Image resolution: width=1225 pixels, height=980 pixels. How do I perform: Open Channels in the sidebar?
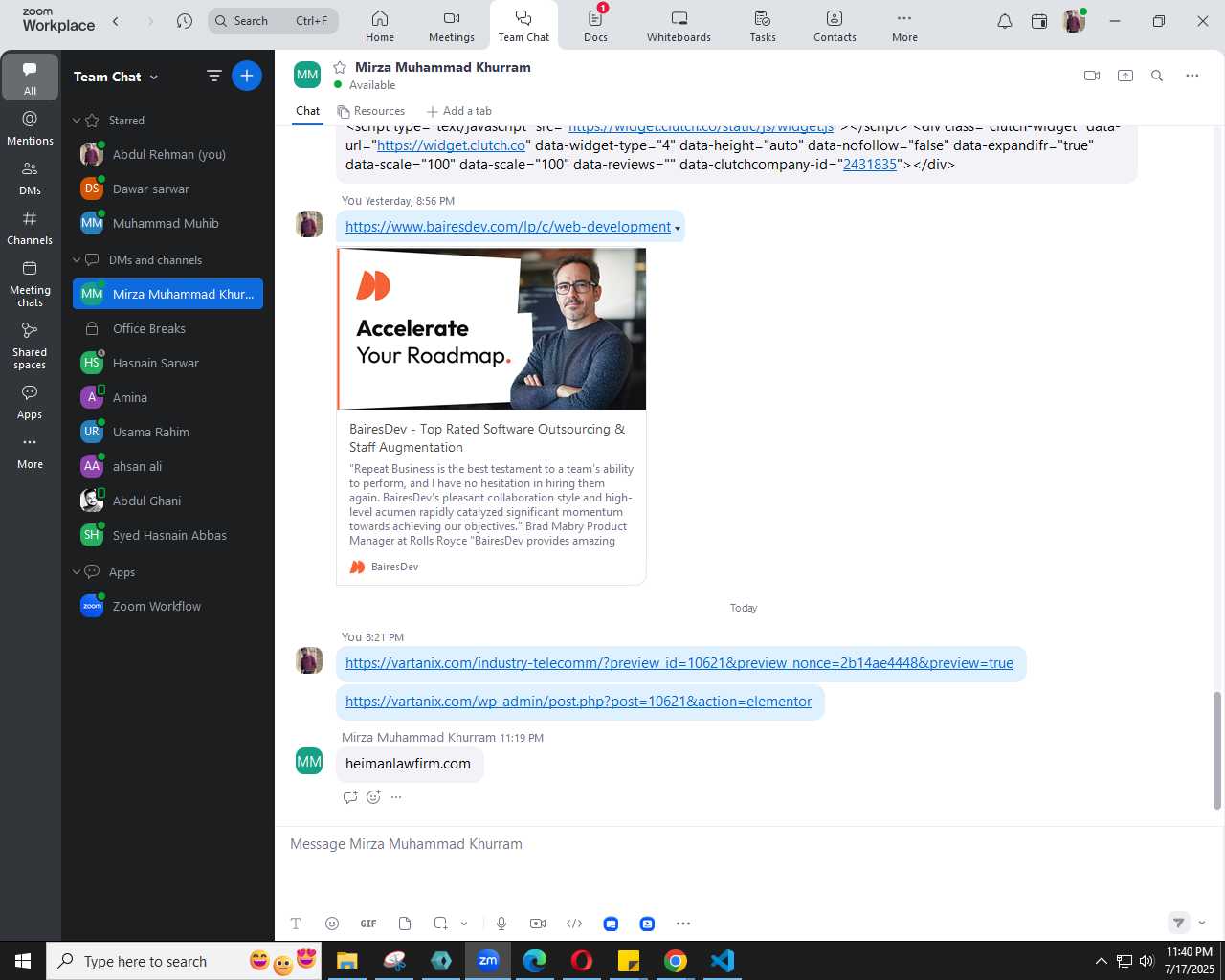click(x=30, y=227)
